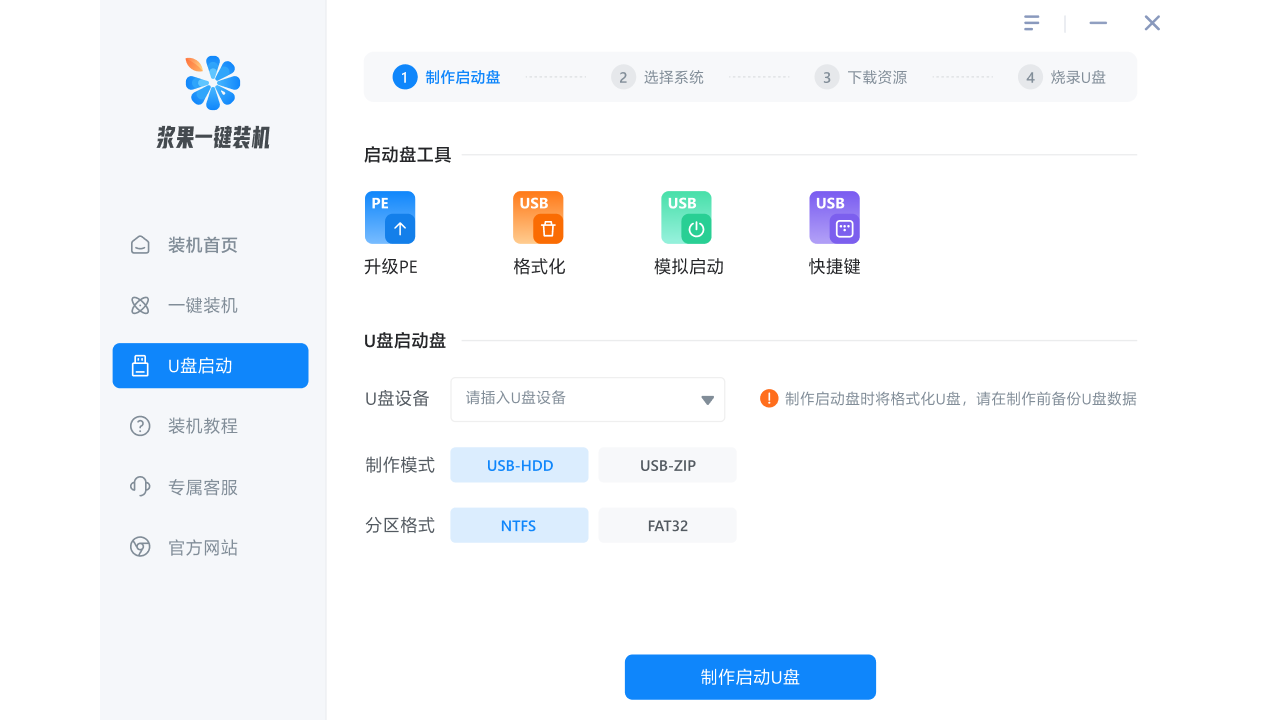Select USB-ZIP production mode

click(x=667, y=464)
